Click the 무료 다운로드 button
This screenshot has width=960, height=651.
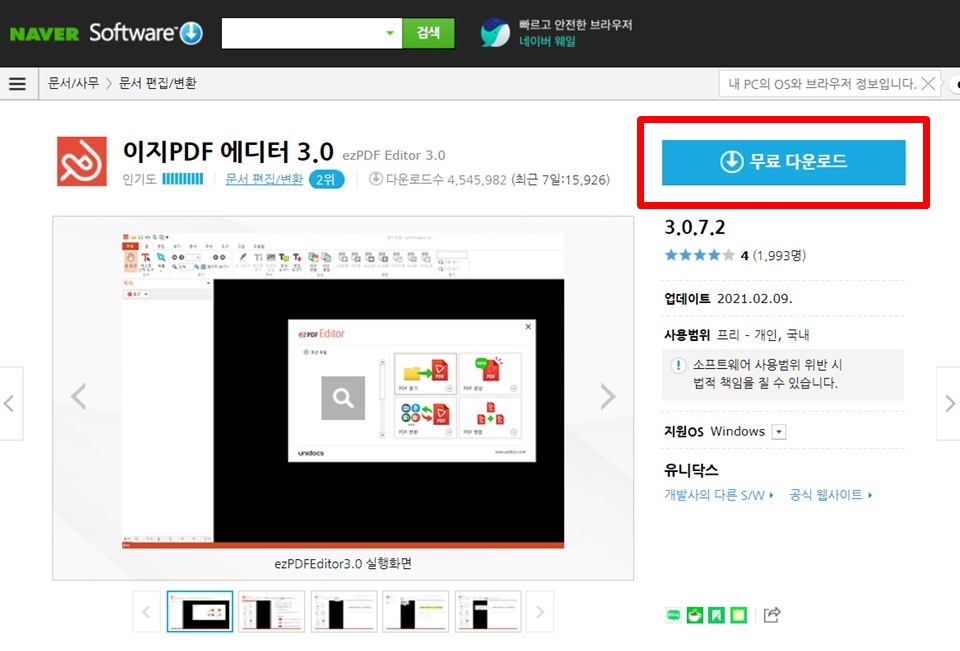(x=783, y=162)
